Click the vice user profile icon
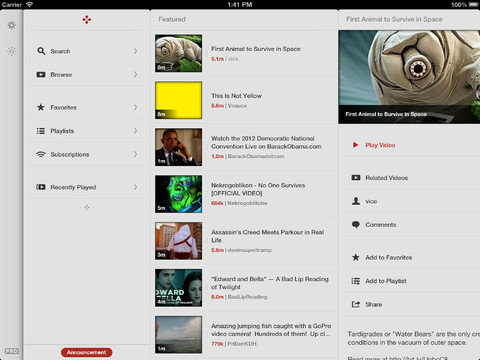Viewport: 480px width, 360px height. (356, 201)
